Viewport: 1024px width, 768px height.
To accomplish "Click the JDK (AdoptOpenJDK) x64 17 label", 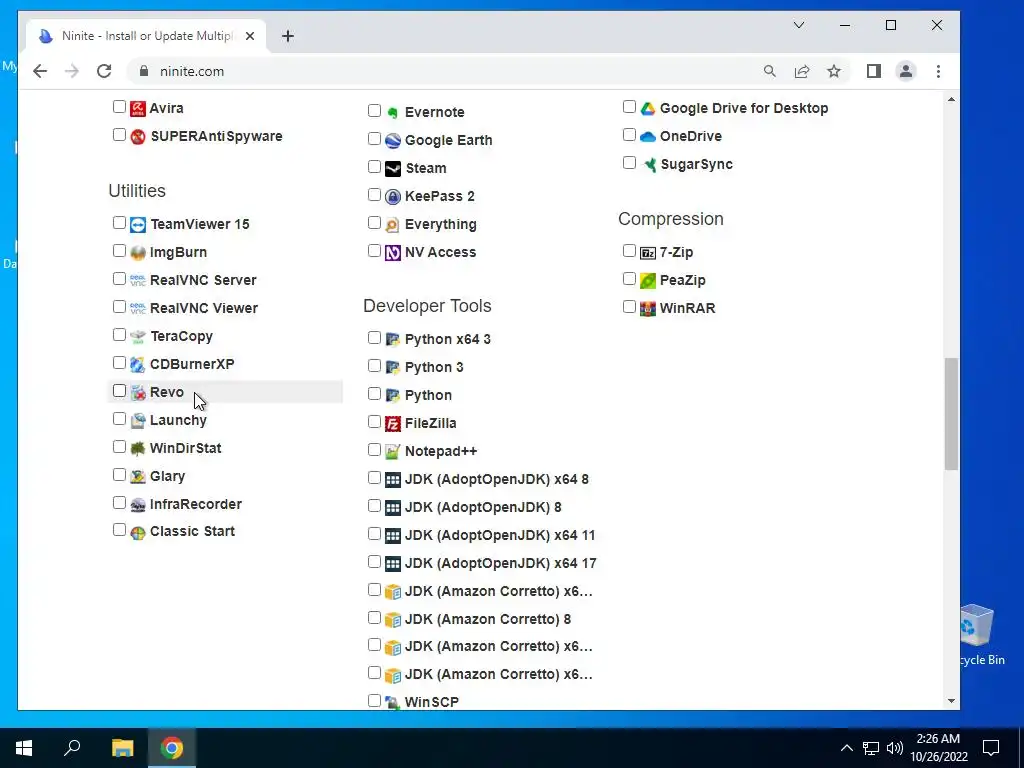I will pos(501,563).
